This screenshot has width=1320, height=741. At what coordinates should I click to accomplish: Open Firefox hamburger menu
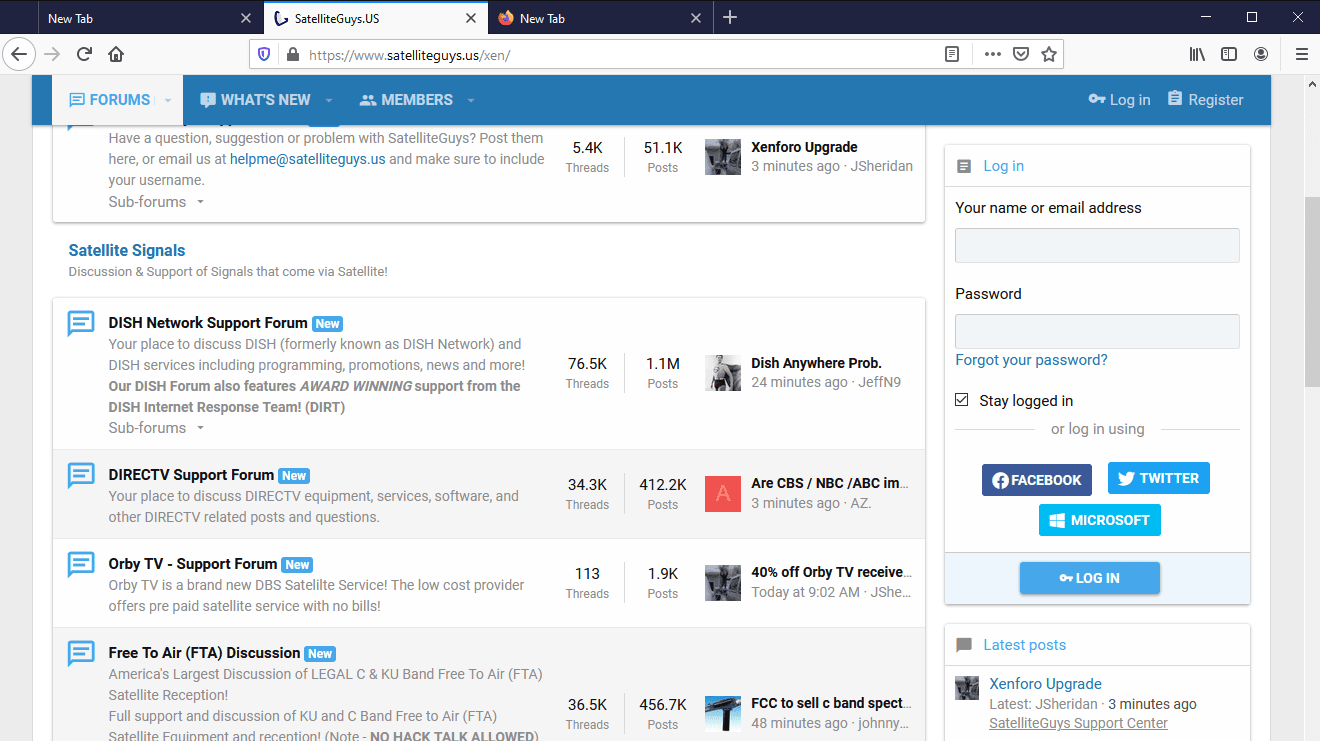tap(1302, 55)
